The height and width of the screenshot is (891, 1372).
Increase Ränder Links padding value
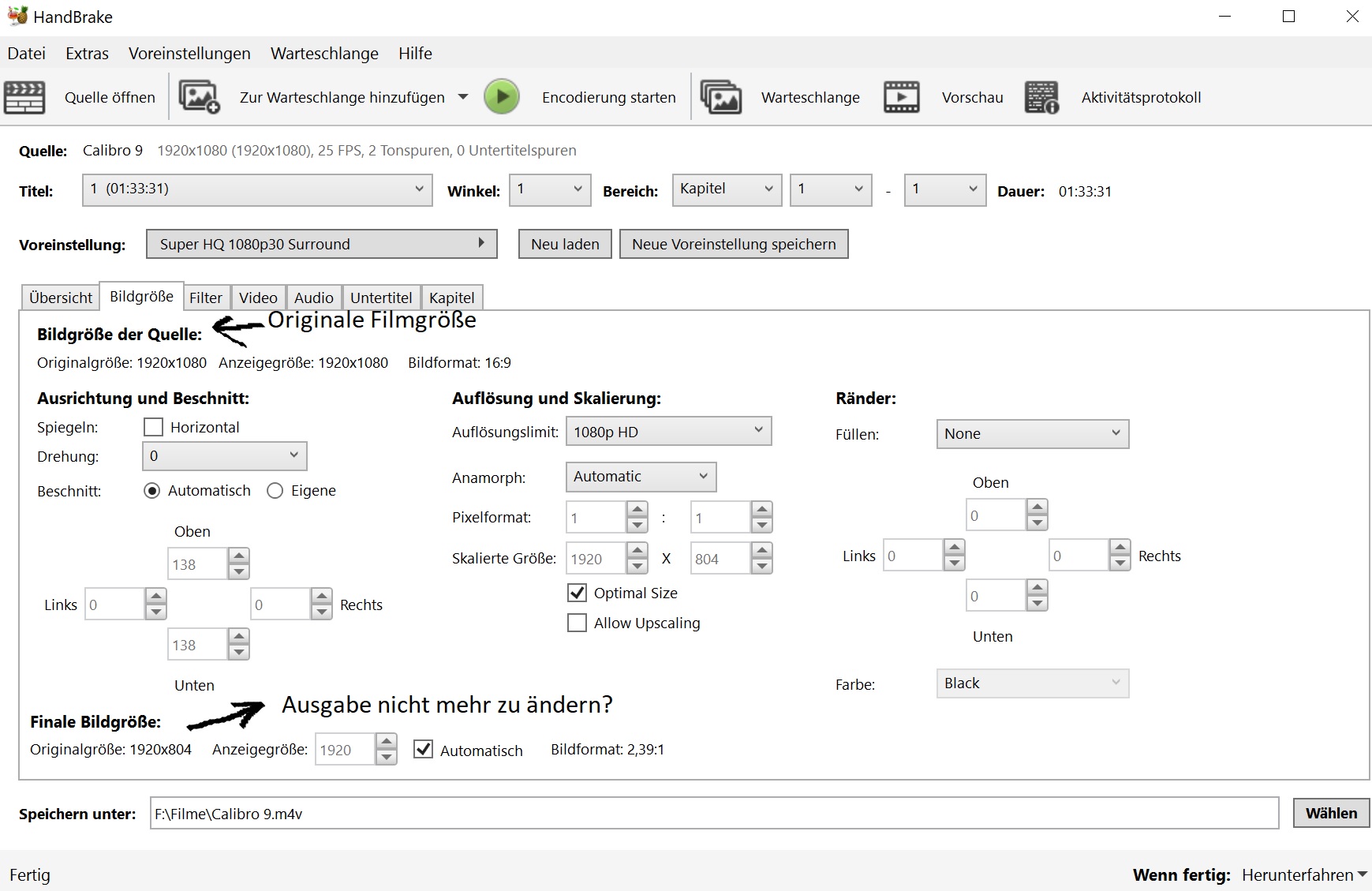point(955,547)
